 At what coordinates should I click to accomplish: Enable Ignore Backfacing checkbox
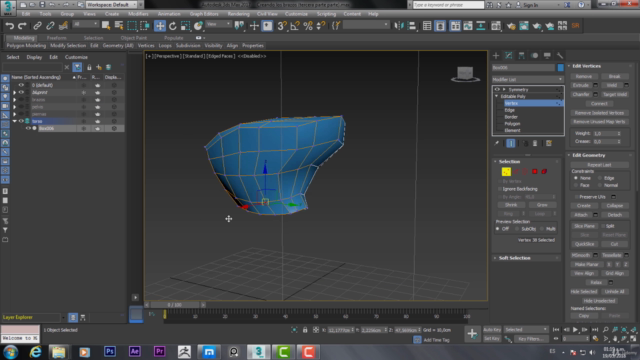click(x=500, y=189)
